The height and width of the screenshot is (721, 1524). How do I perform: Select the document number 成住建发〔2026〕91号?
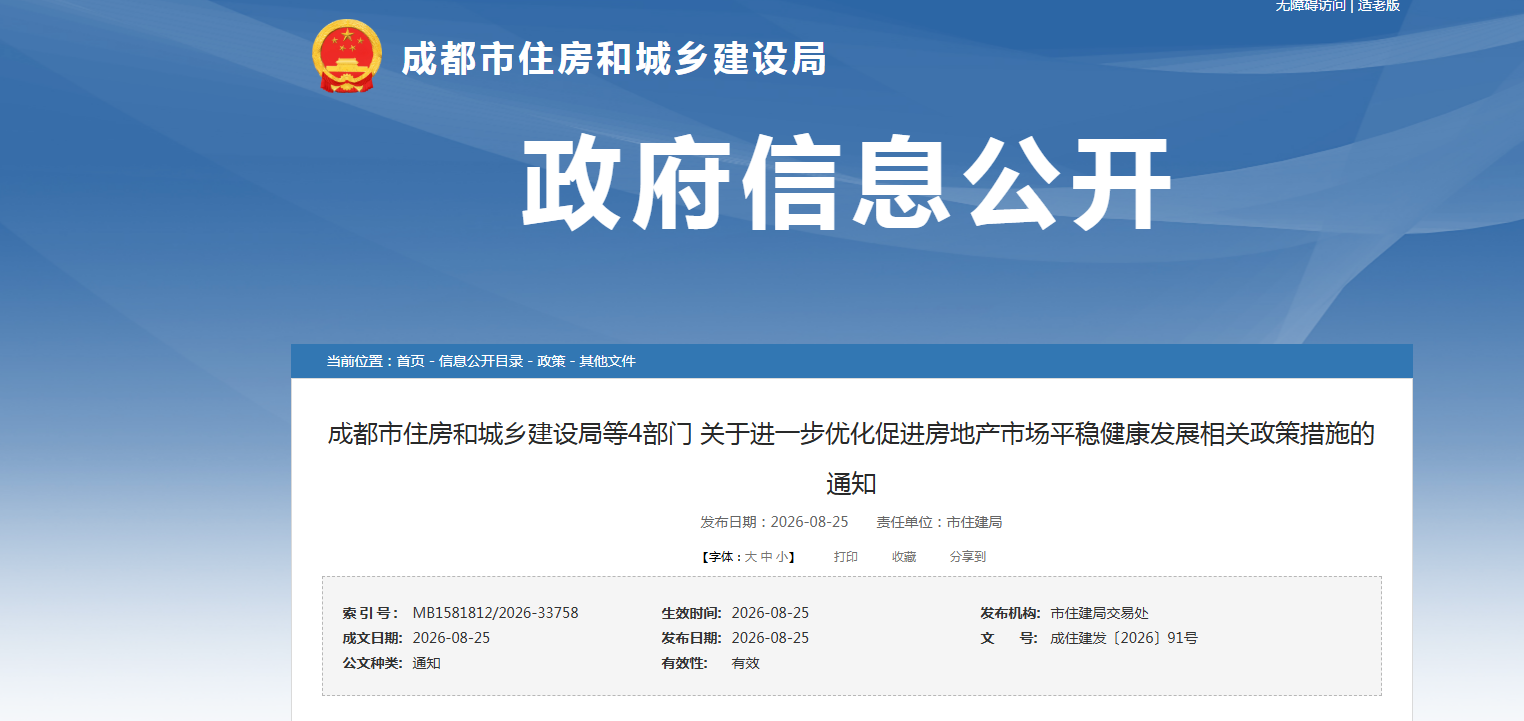coord(1124,638)
